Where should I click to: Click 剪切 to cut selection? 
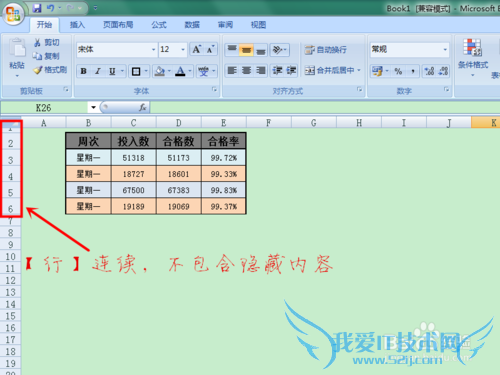47,42
